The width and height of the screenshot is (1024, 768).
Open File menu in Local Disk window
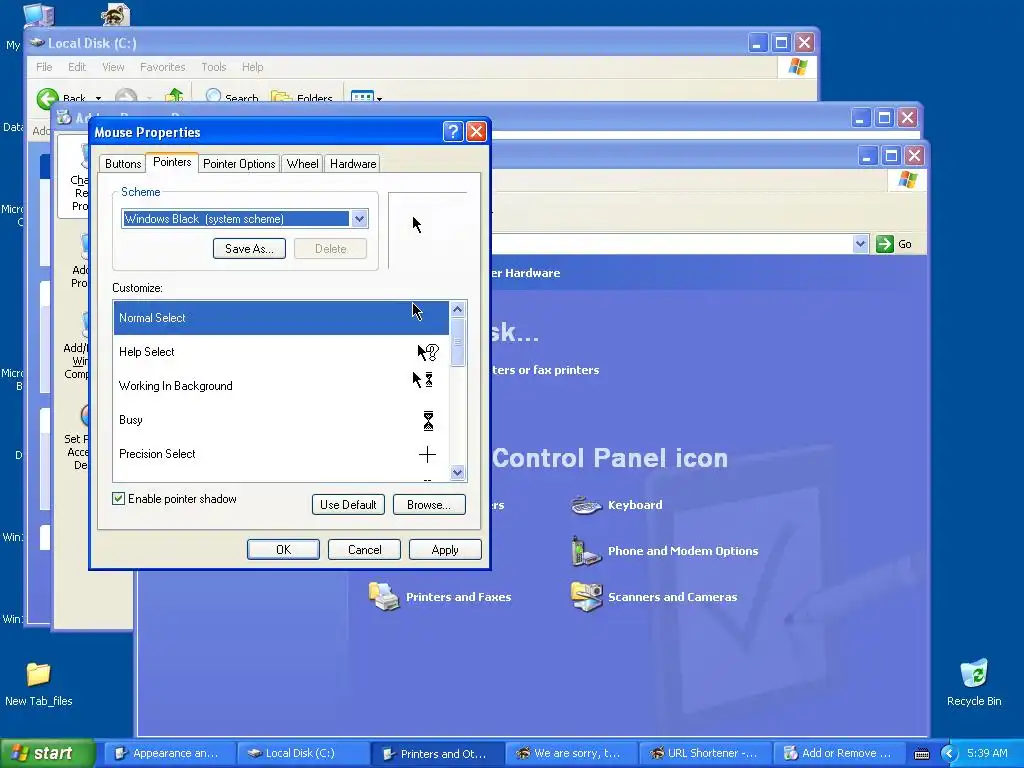pos(44,67)
